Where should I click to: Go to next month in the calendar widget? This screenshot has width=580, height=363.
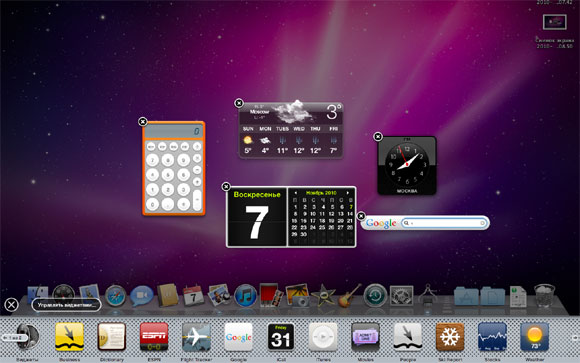click(x=348, y=193)
